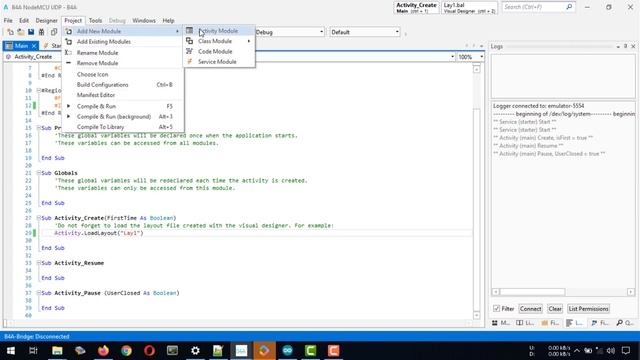This screenshot has height=360, width=640.
Task: Open the Quick Search panel tab icon
Action: pyautogui.click(x=620, y=323)
